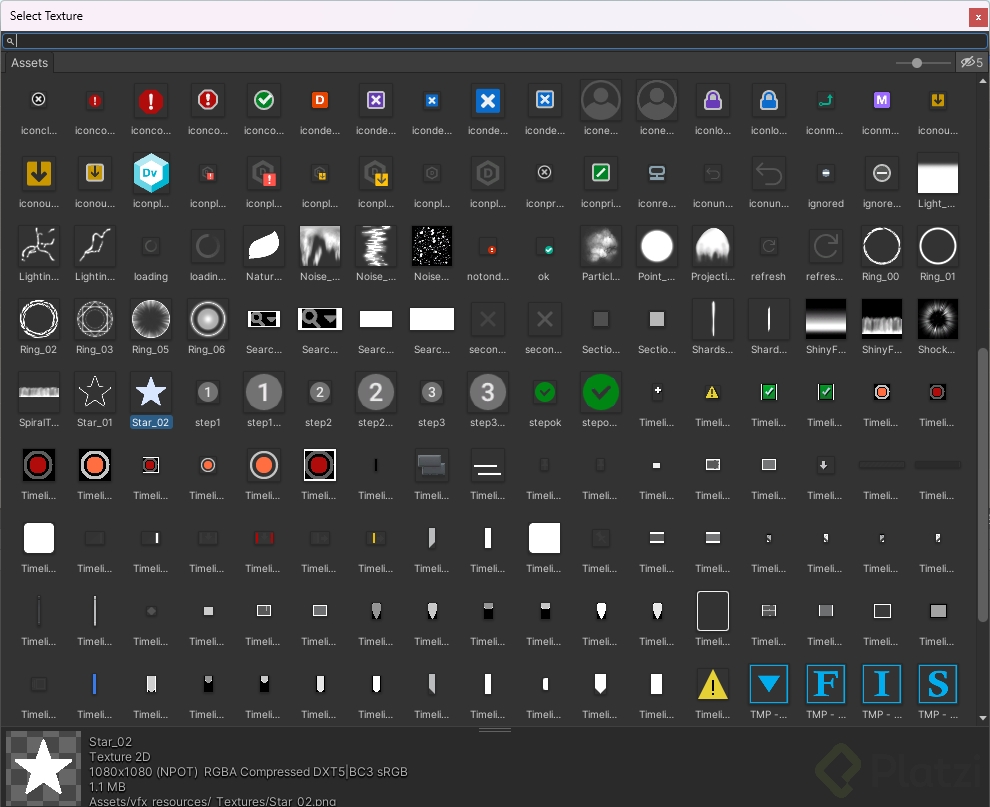The height and width of the screenshot is (807, 990).
Task: Pick the ignored grey dot icon
Action: pos(825,173)
